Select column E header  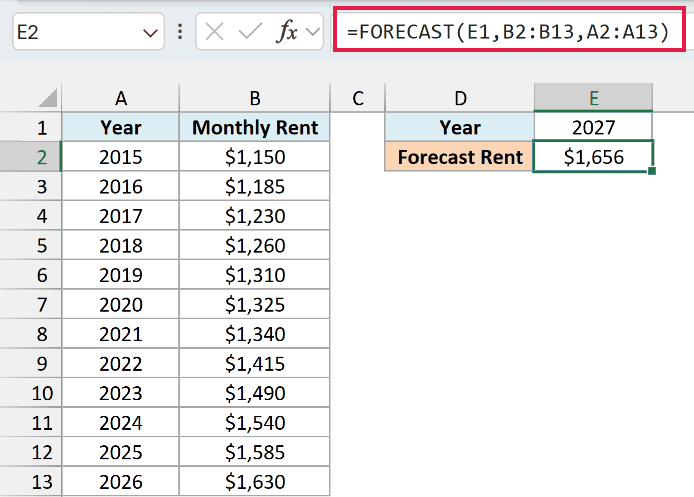pyautogui.click(x=594, y=98)
